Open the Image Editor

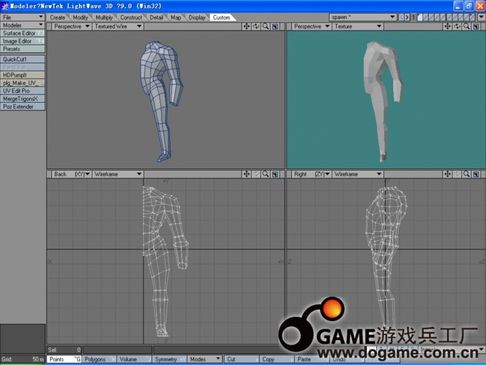[x=22, y=41]
